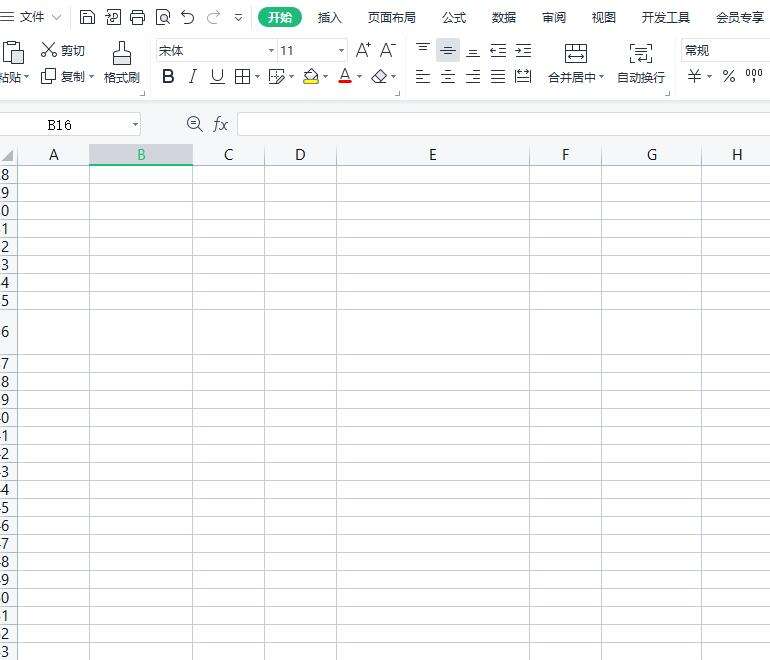Apply currency ¥ format
This screenshot has height=660, width=770.
(x=694, y=76)
